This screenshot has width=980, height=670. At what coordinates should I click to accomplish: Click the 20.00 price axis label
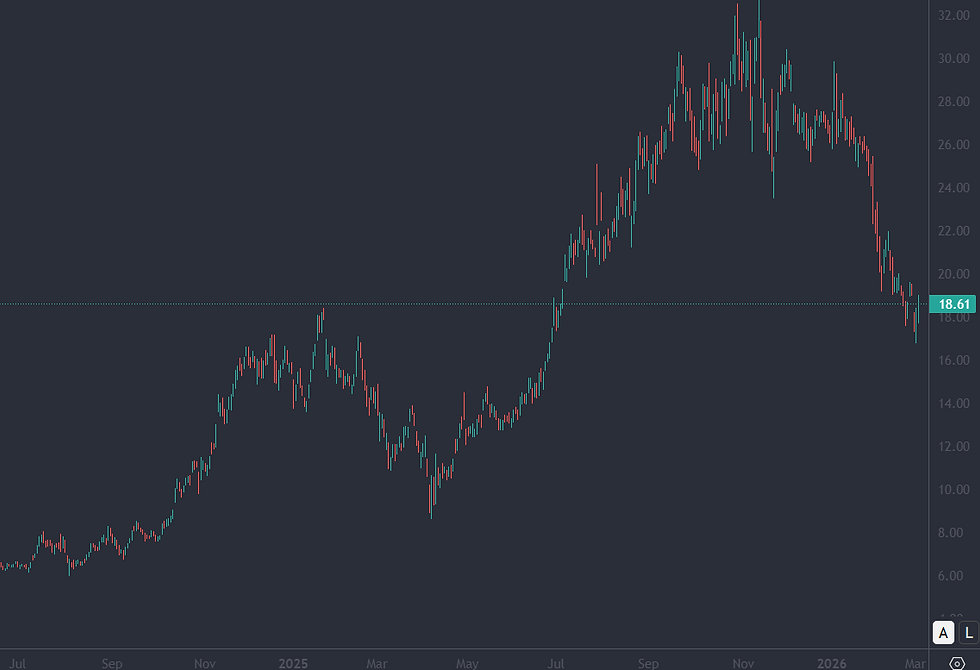[x=954, y=274]
